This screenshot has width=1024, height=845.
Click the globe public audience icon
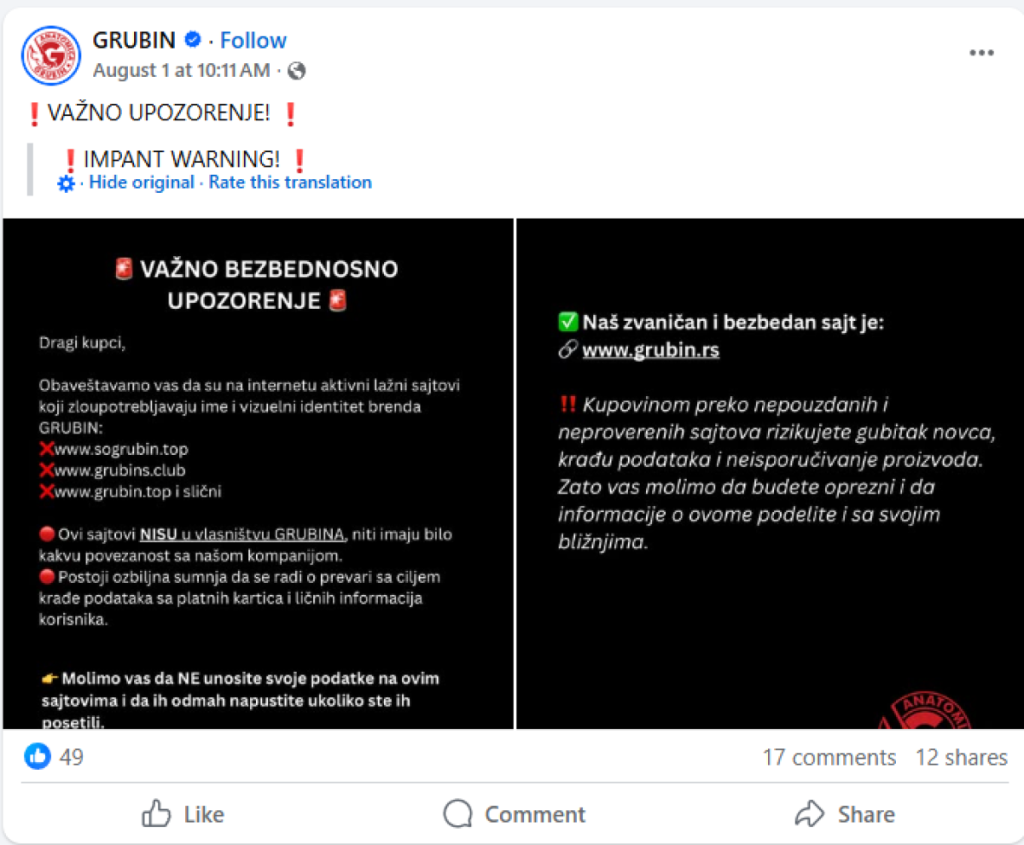pyautogui.click(x=296, y=71)
